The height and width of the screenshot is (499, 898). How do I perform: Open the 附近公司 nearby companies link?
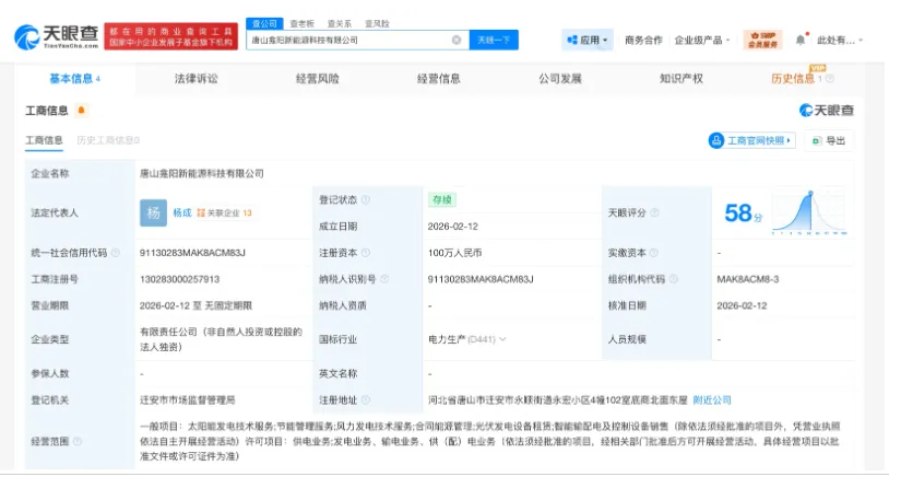tap(713, 400)
